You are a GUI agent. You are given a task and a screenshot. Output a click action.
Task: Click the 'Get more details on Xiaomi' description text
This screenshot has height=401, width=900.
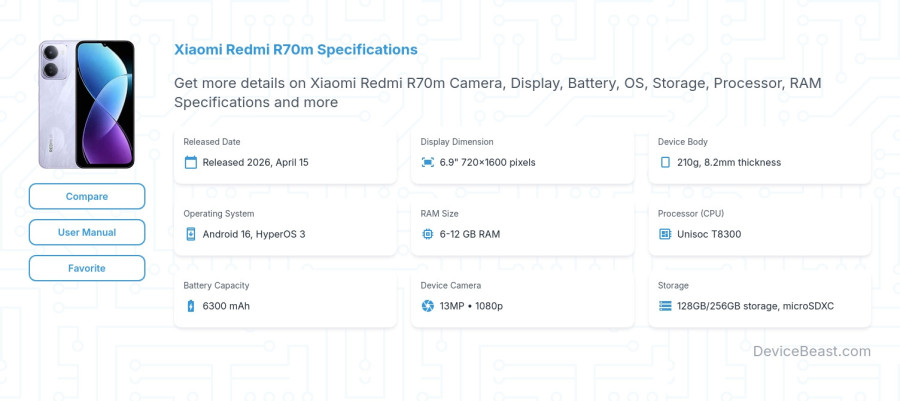pos(498,92)
